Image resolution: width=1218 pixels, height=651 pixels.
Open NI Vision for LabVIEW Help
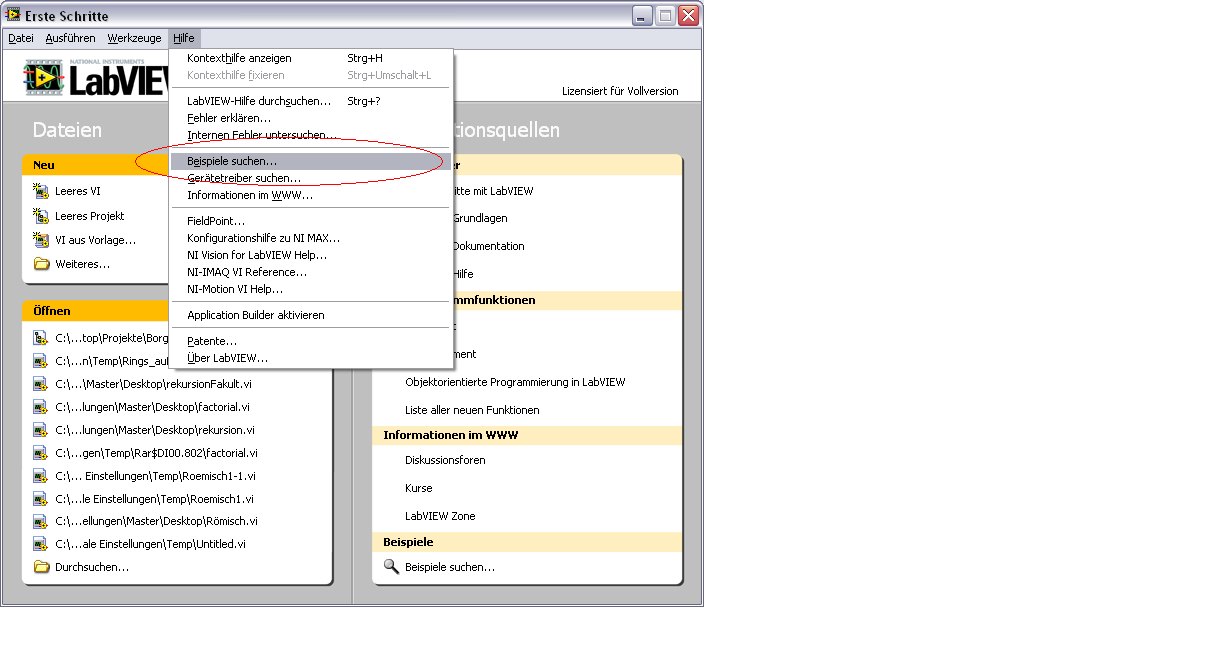[311, 255]
